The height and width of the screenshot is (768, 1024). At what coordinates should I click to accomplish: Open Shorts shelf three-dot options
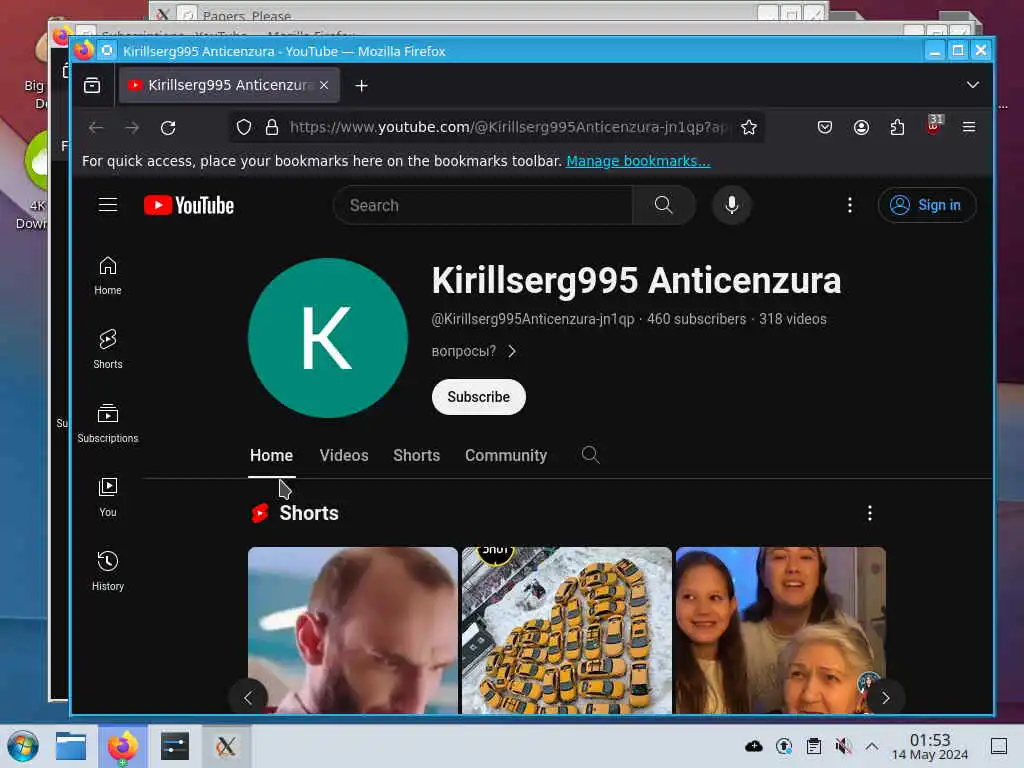click(x=869, y=513)
